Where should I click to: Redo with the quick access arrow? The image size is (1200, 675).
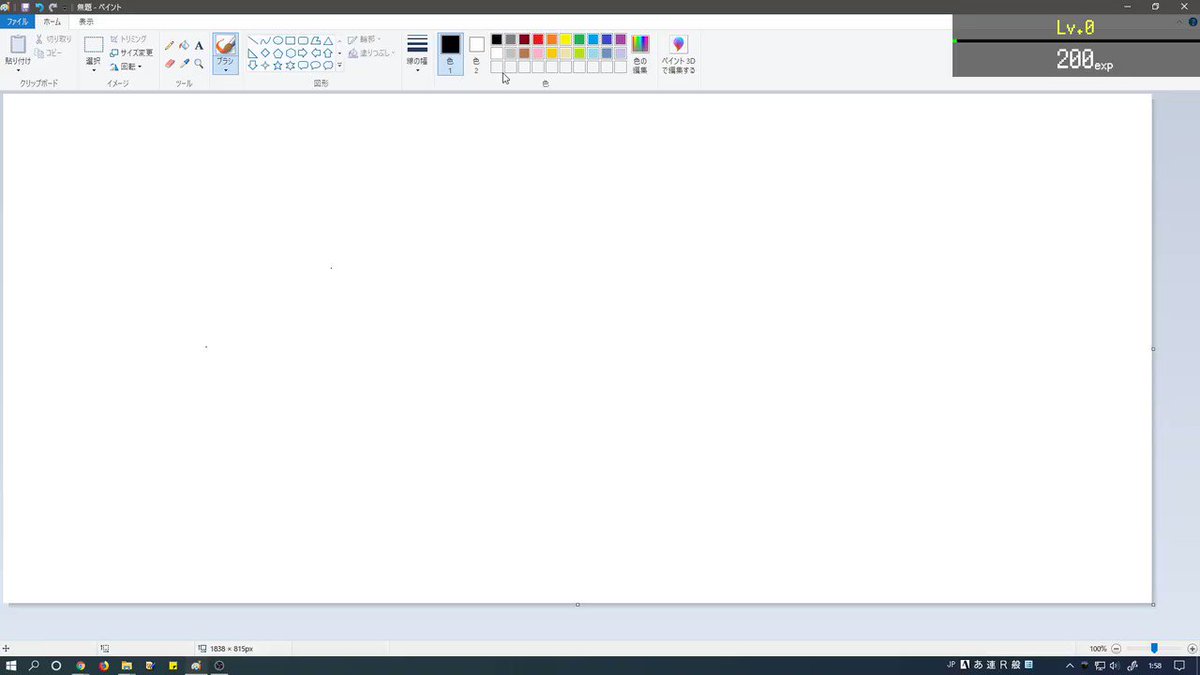pyautogui.click(x=53, y=7)
